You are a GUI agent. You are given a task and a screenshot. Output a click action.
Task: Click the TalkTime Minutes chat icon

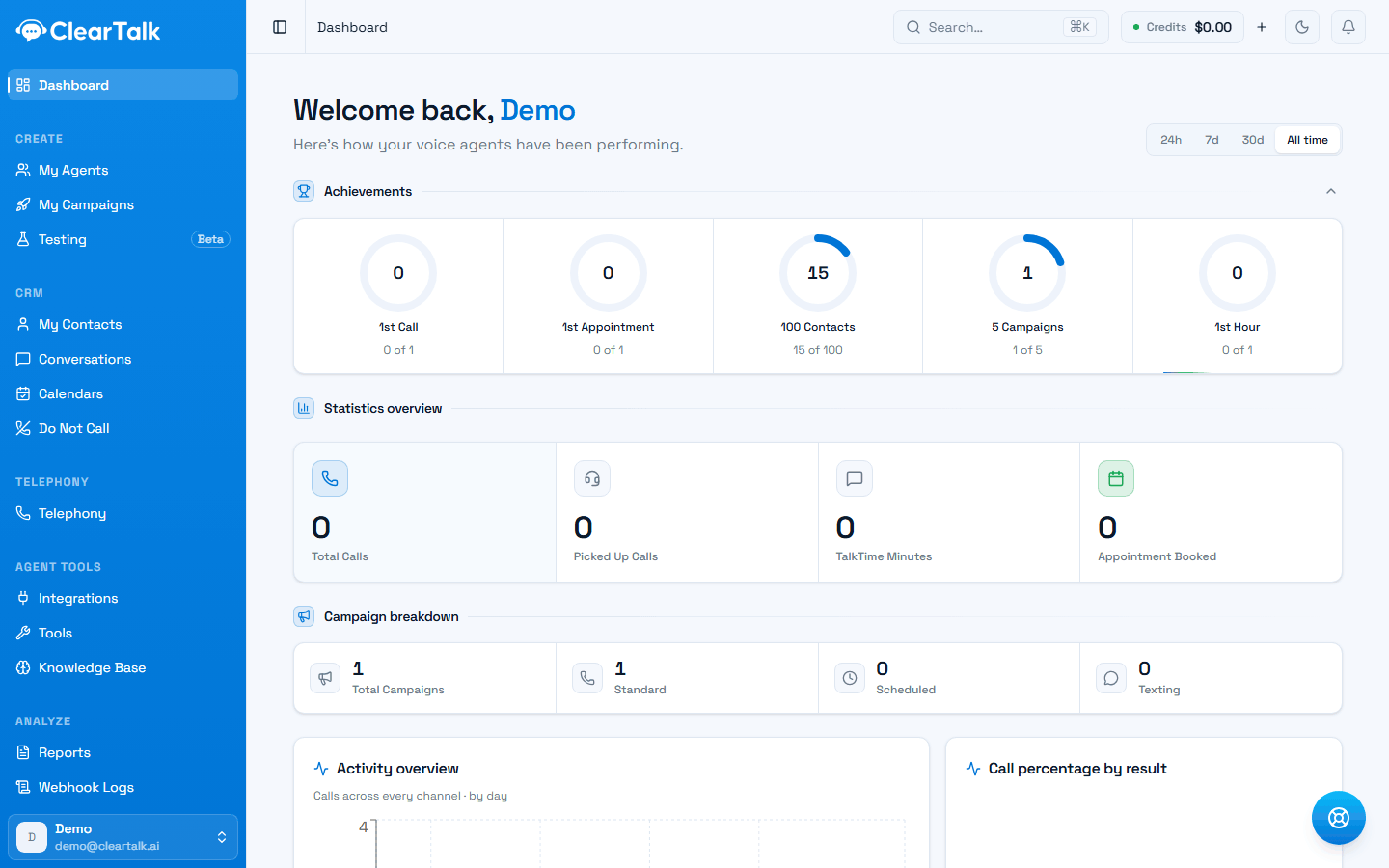click(x=855, y=478)
